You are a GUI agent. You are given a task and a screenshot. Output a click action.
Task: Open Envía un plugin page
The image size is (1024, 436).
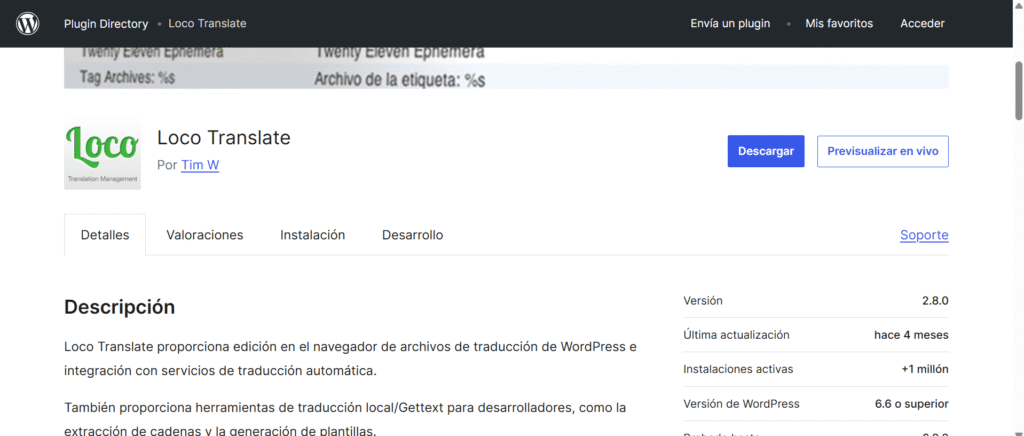[730, 23]
